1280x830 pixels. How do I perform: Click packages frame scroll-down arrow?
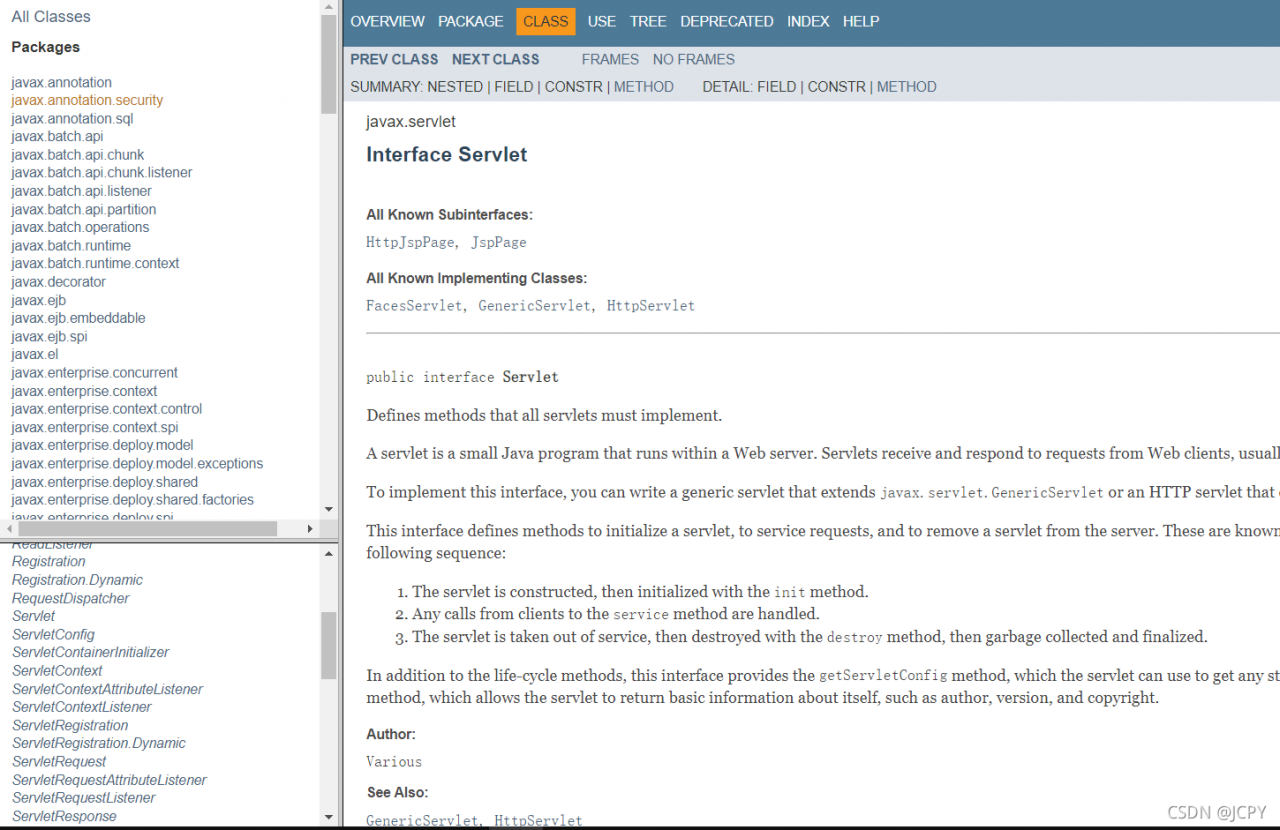pyautogui.click(x=329, y=510)
